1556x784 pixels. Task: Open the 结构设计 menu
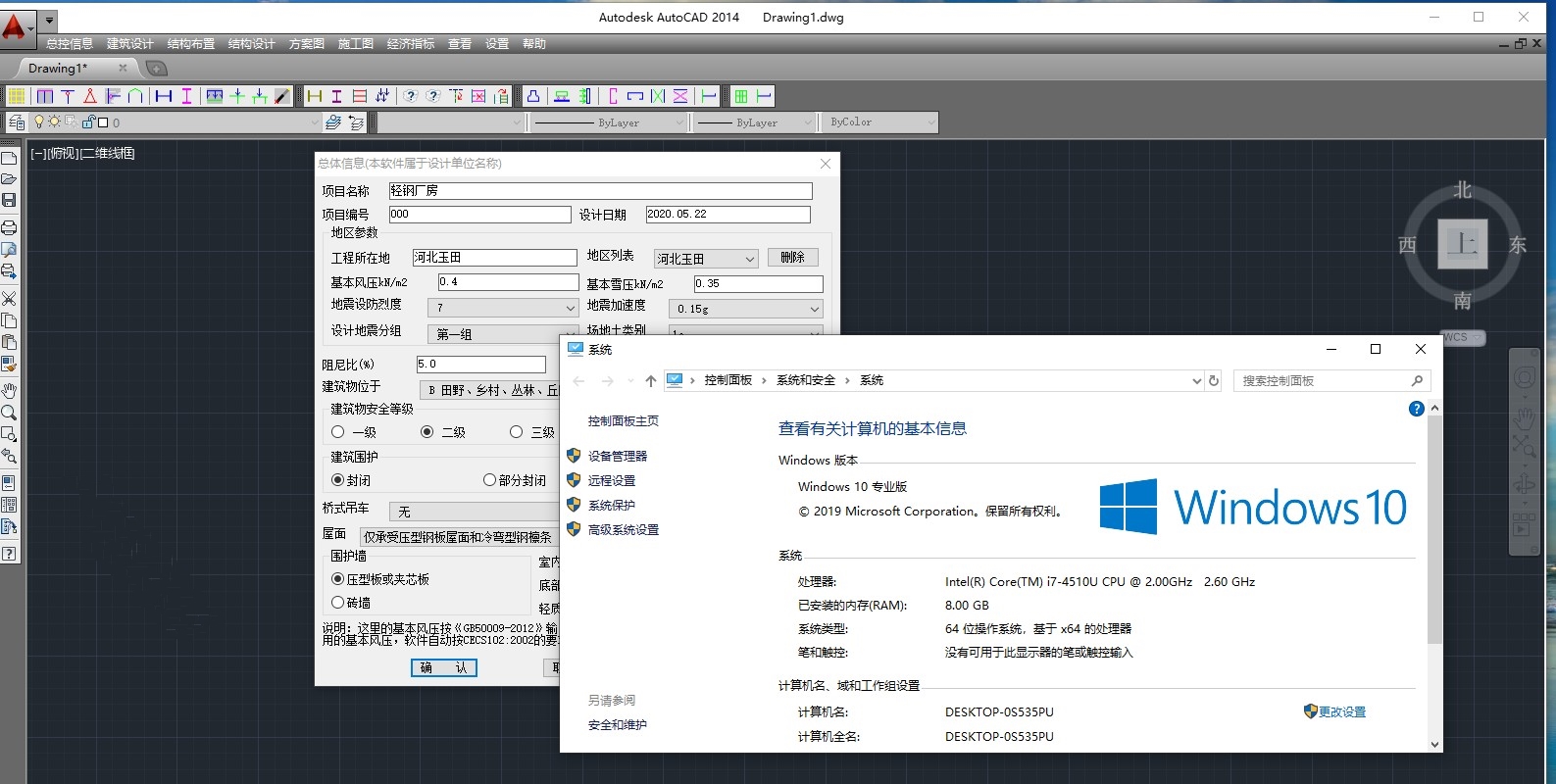coord(252,44)
